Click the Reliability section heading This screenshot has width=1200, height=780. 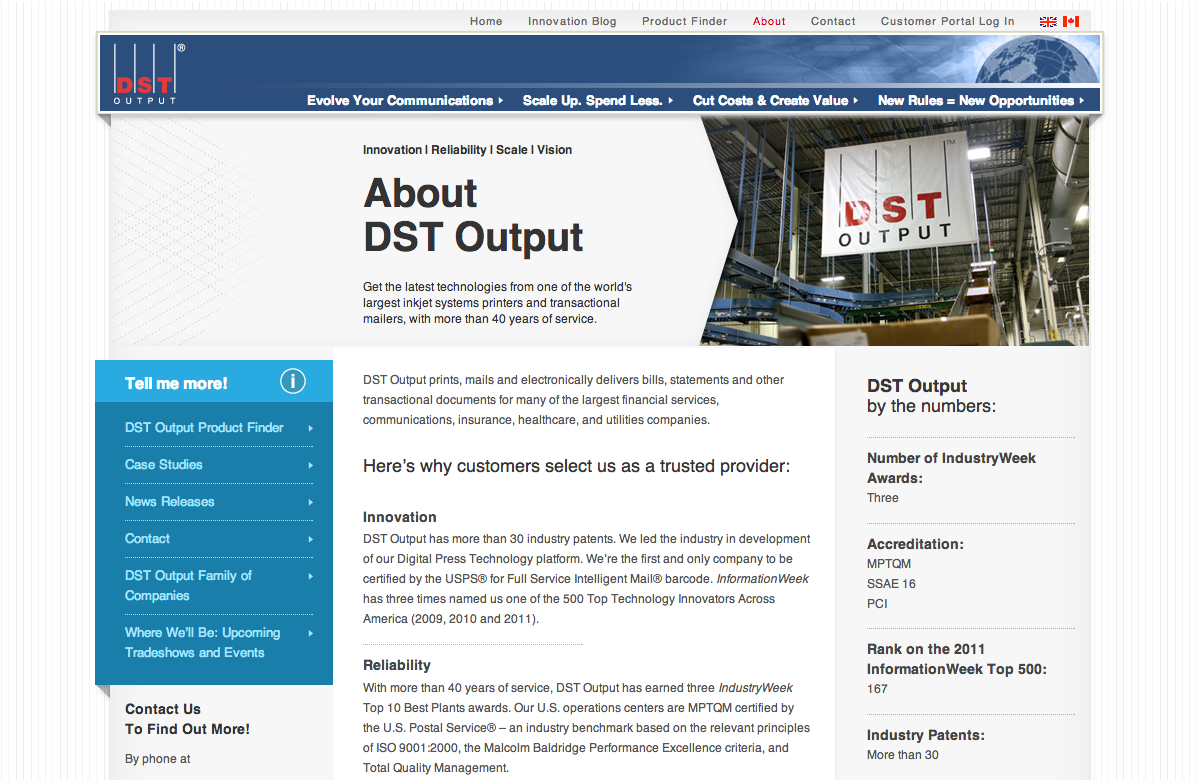397,665
